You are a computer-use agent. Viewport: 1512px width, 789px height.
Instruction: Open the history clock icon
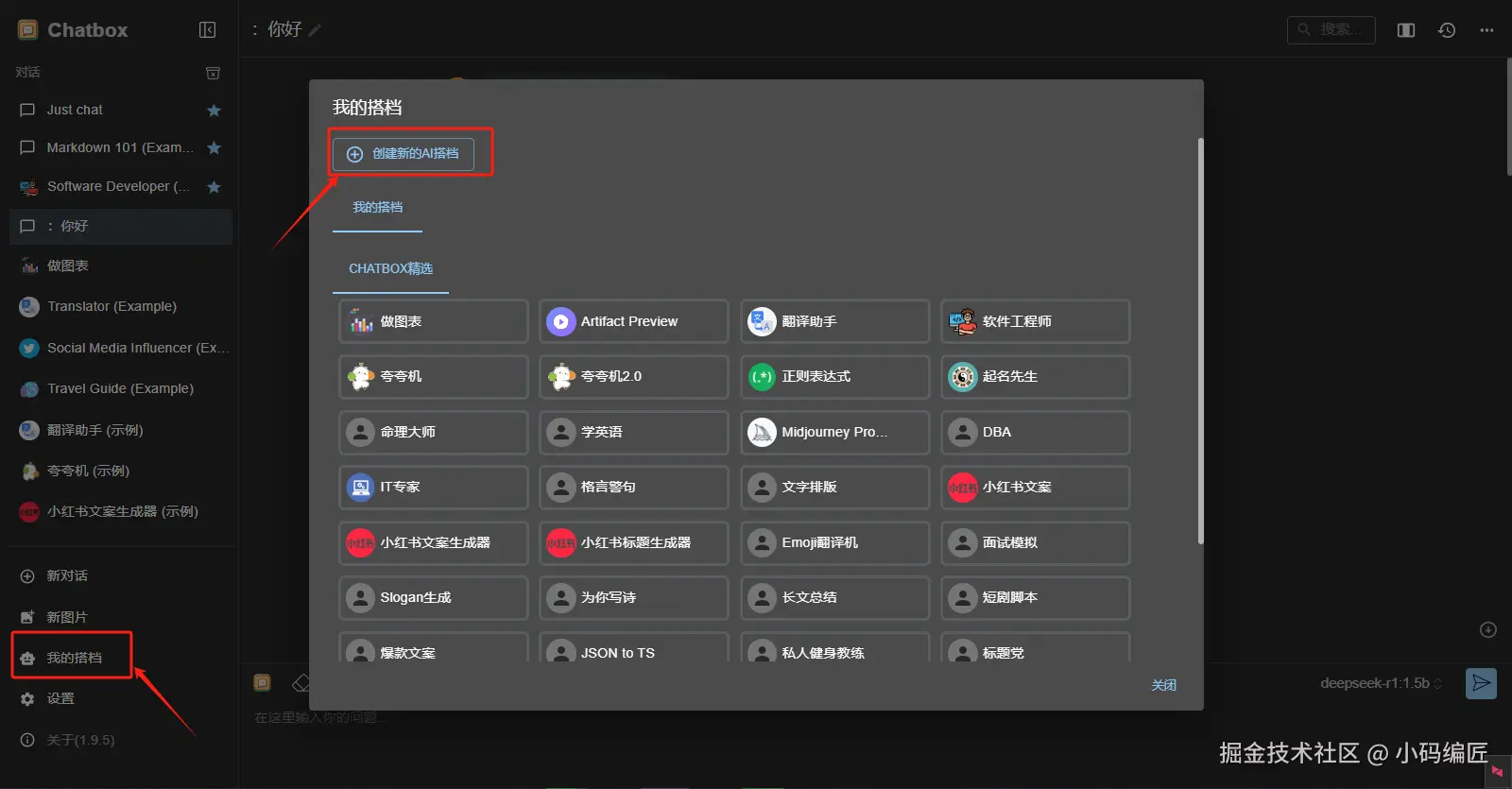[1447, 30]
